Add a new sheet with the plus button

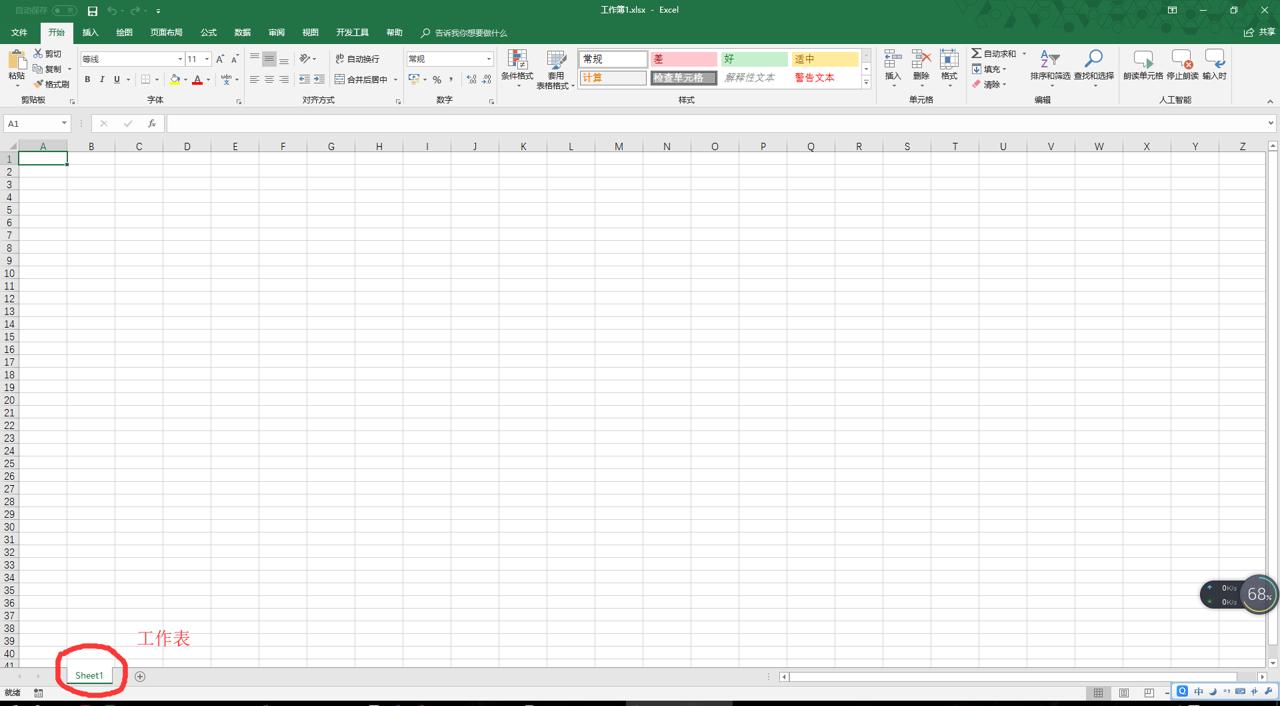[x=140, y=676]
